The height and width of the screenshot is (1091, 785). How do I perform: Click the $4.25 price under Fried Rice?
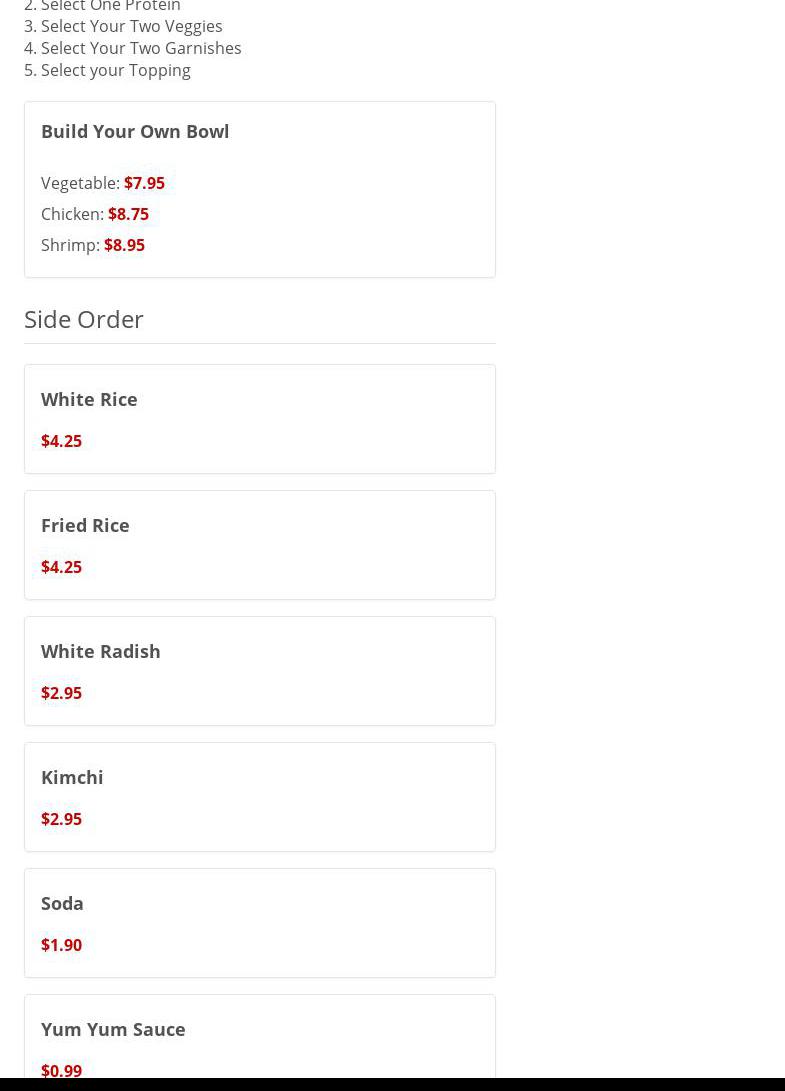(61, 567)
